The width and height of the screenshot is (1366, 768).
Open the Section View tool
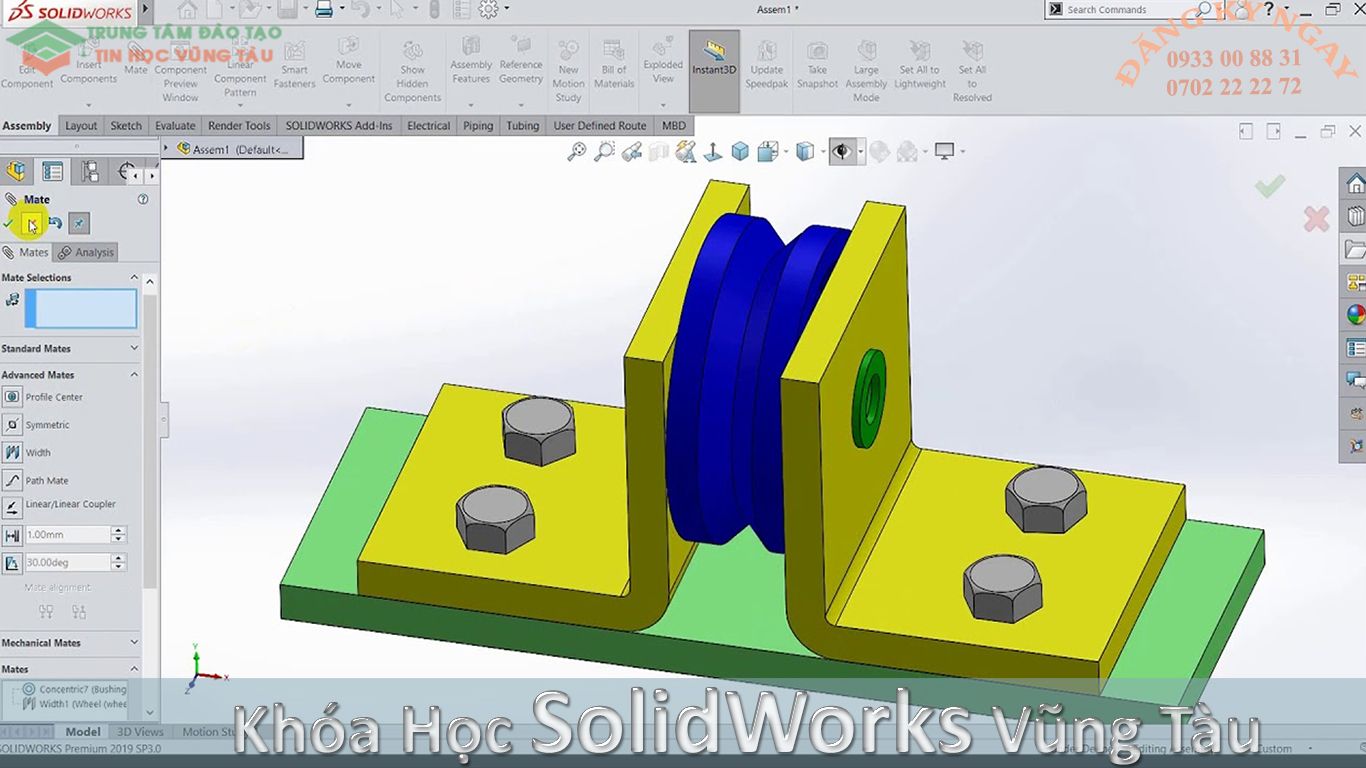[x=658, y=151]
